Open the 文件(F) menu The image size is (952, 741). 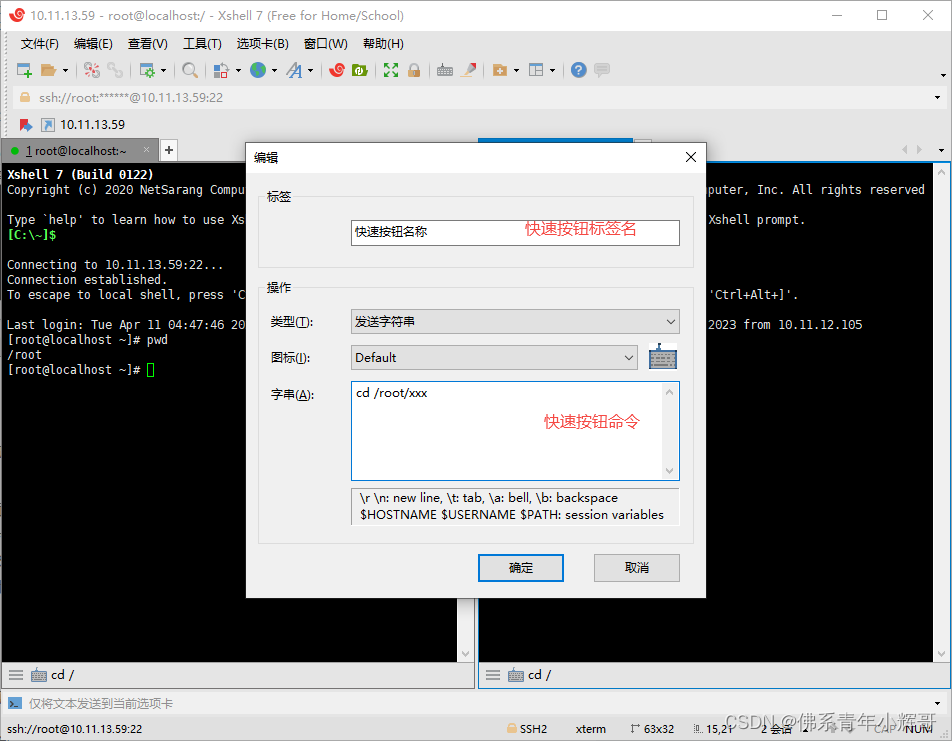[x=39, y=44]
